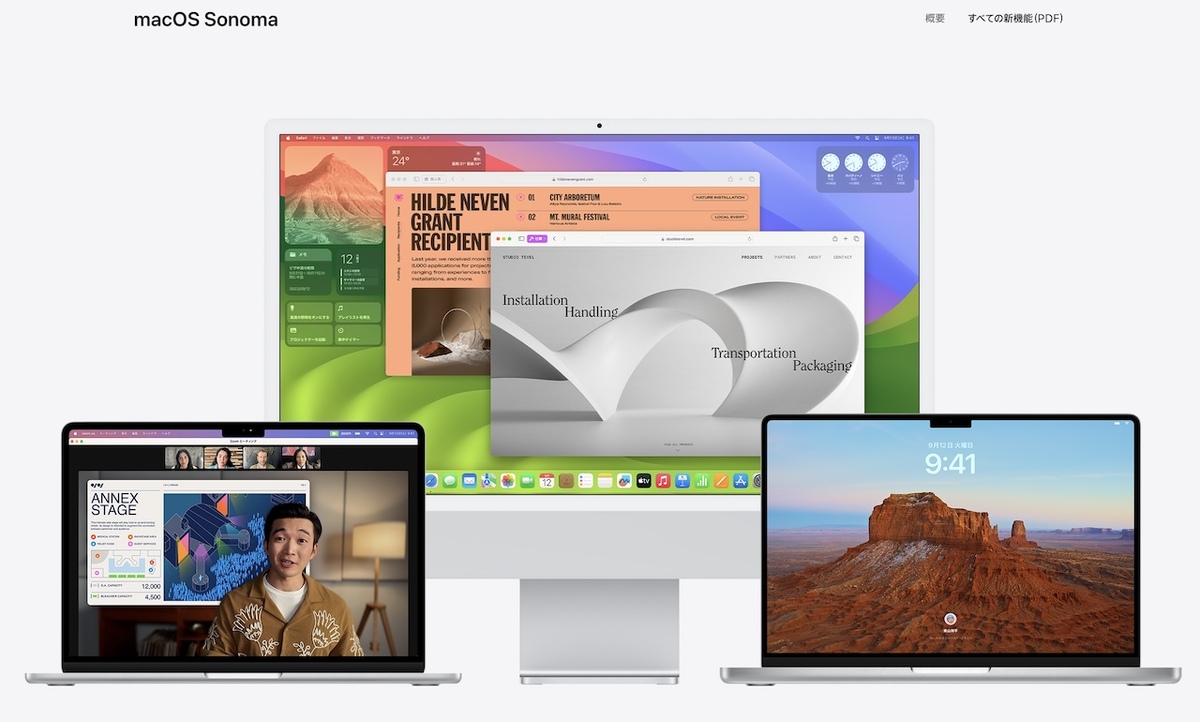Click the ANNEX STAGE slide in the Zoom call

(x=198, y=542)
